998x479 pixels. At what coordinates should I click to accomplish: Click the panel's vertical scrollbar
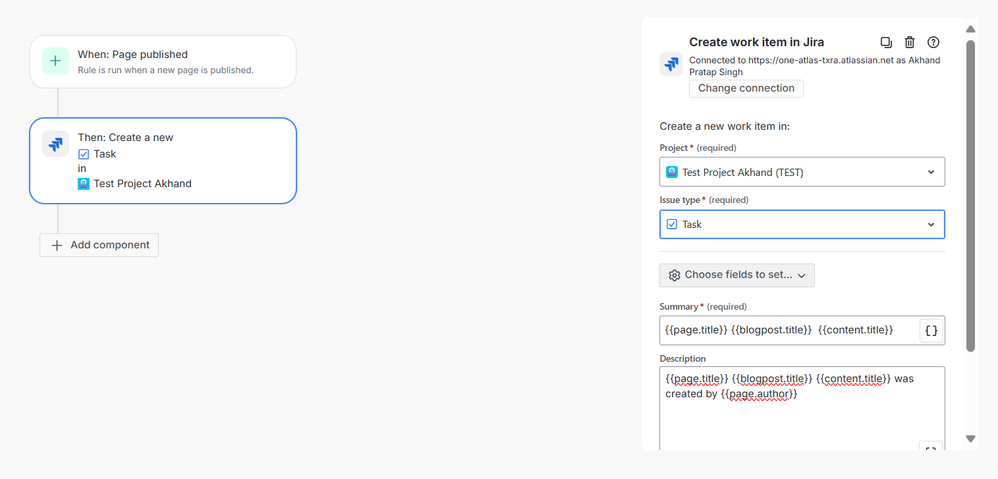970,200
